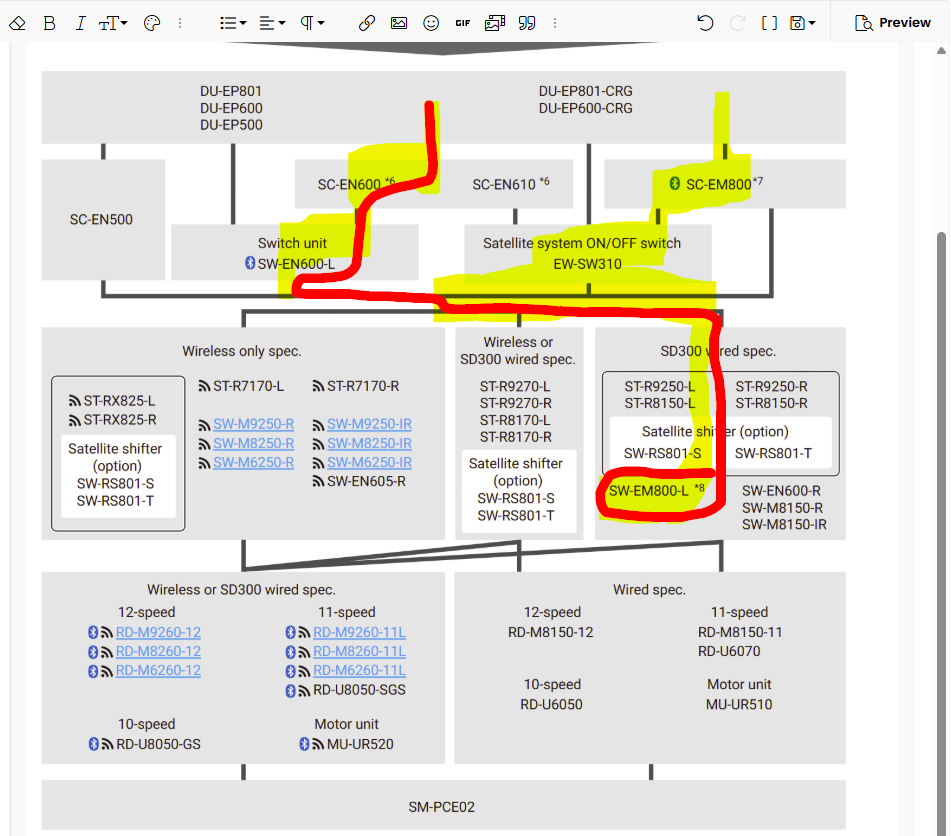Click the SW-EN605-R text

366,481
